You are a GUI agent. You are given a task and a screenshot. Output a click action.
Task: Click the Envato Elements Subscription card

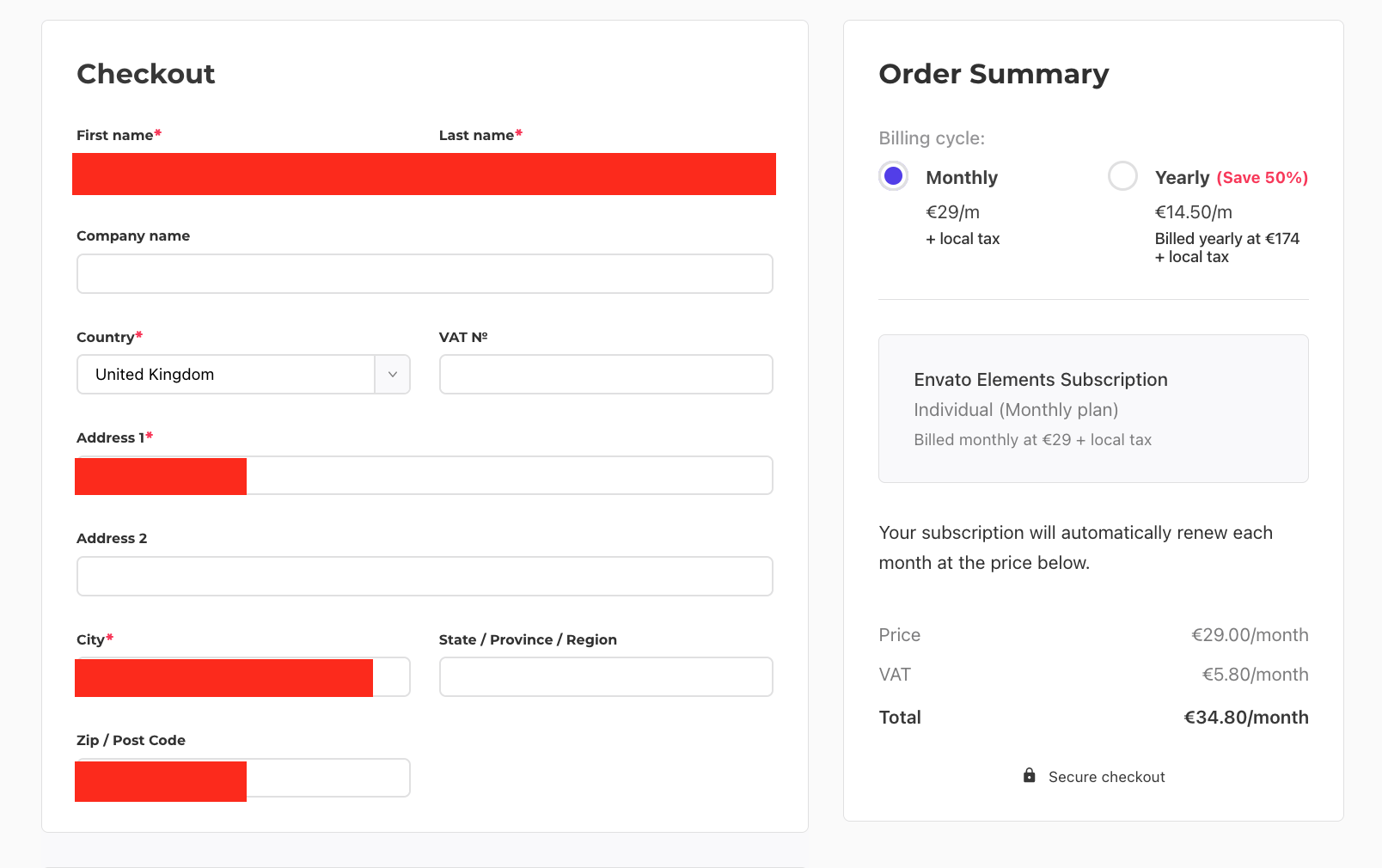[x=1093, y=408]
